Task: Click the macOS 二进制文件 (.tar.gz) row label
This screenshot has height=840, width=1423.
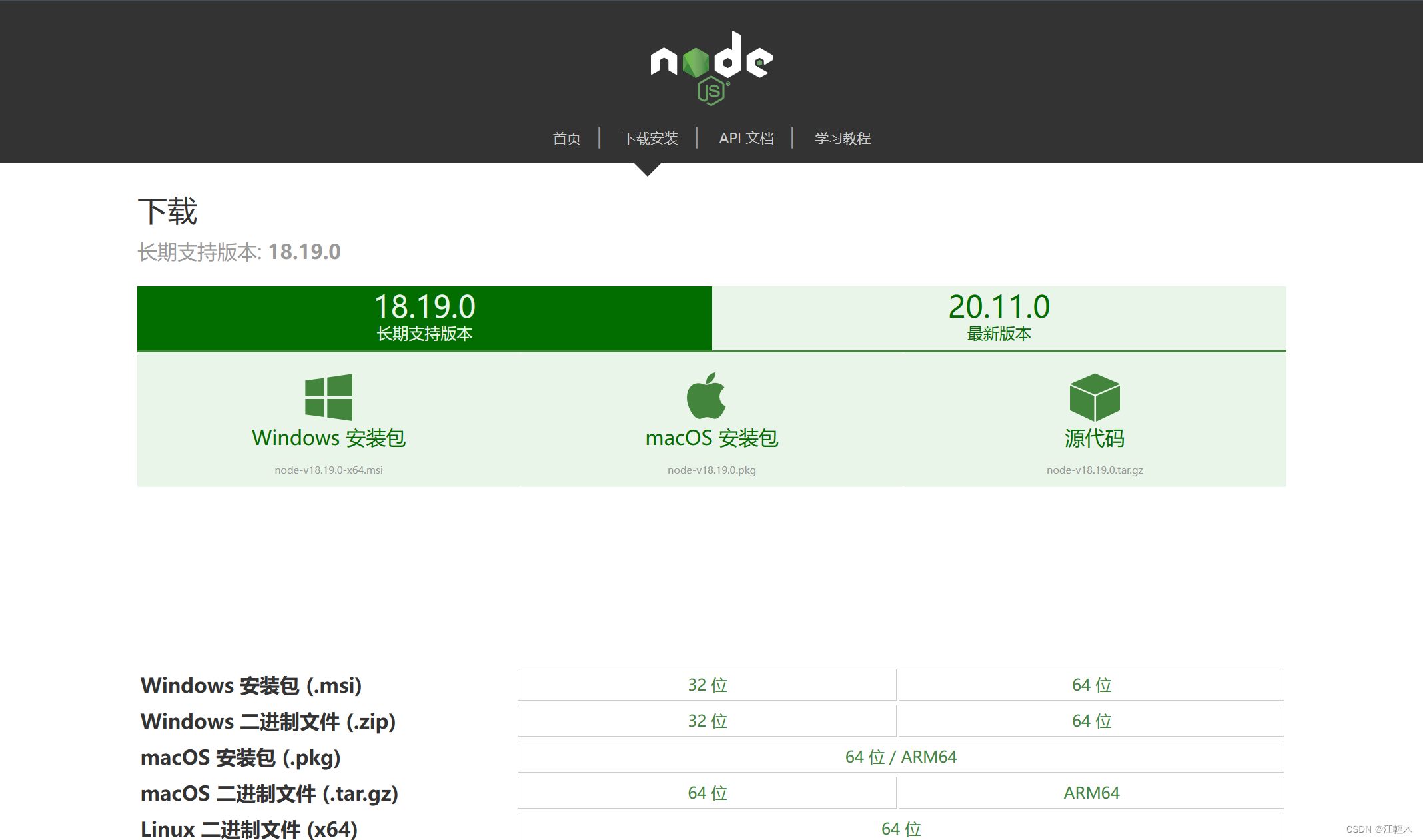Action: pos(269,793)
